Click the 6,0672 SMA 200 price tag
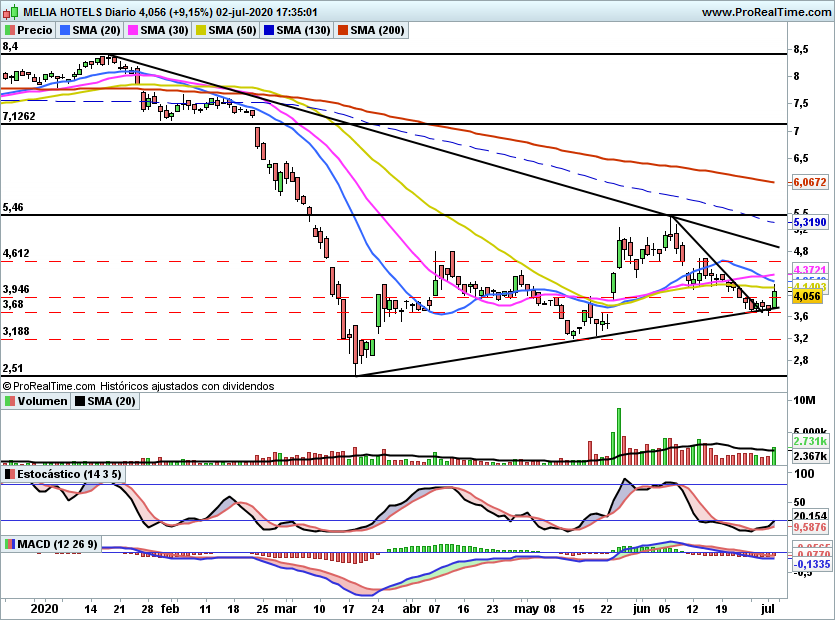Viewport: 835px width, 620px height. (810, 182)
